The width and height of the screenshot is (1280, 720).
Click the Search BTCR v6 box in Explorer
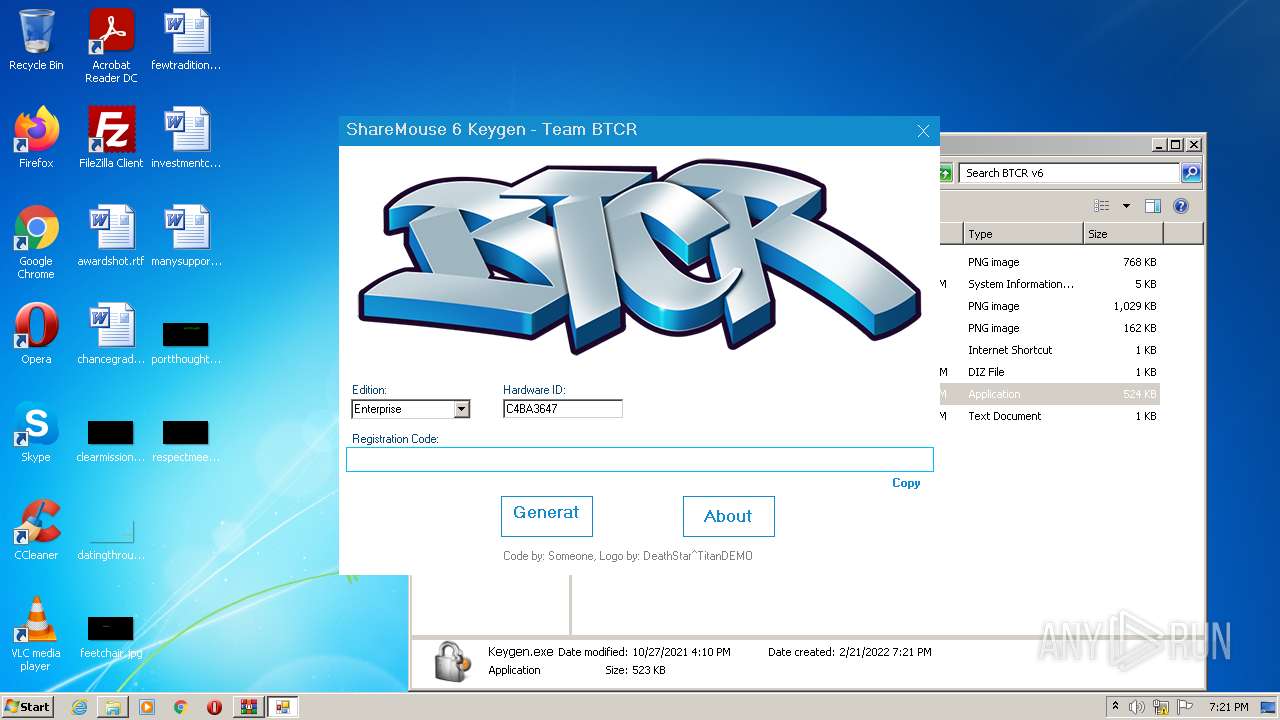click(1069, 173)
